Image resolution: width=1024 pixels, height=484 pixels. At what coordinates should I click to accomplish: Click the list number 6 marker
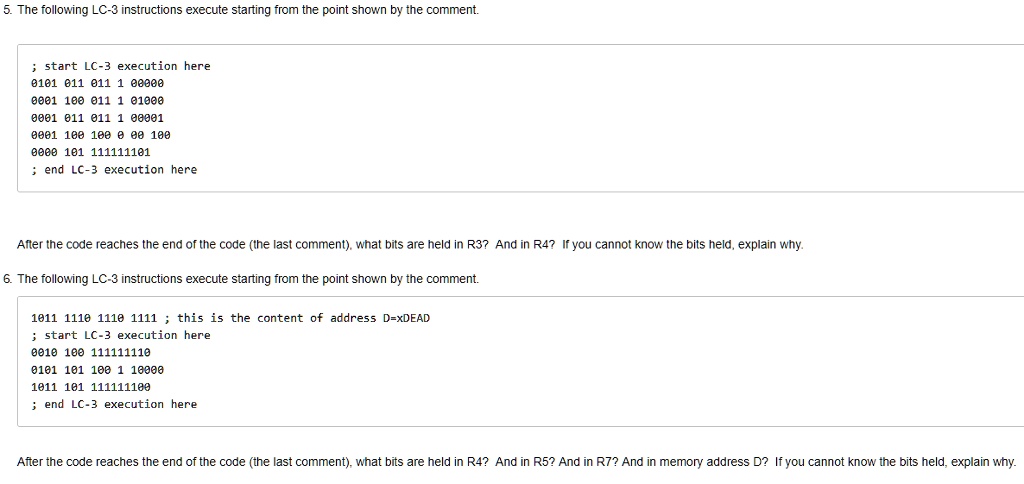click(7, 279)
